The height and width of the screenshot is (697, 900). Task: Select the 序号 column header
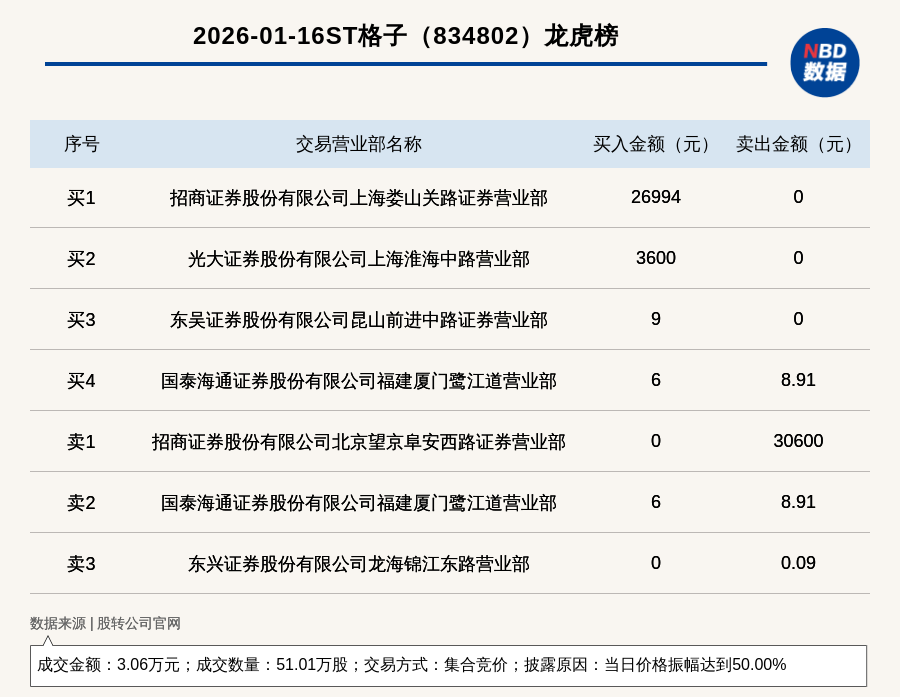(x=81, y=144)
